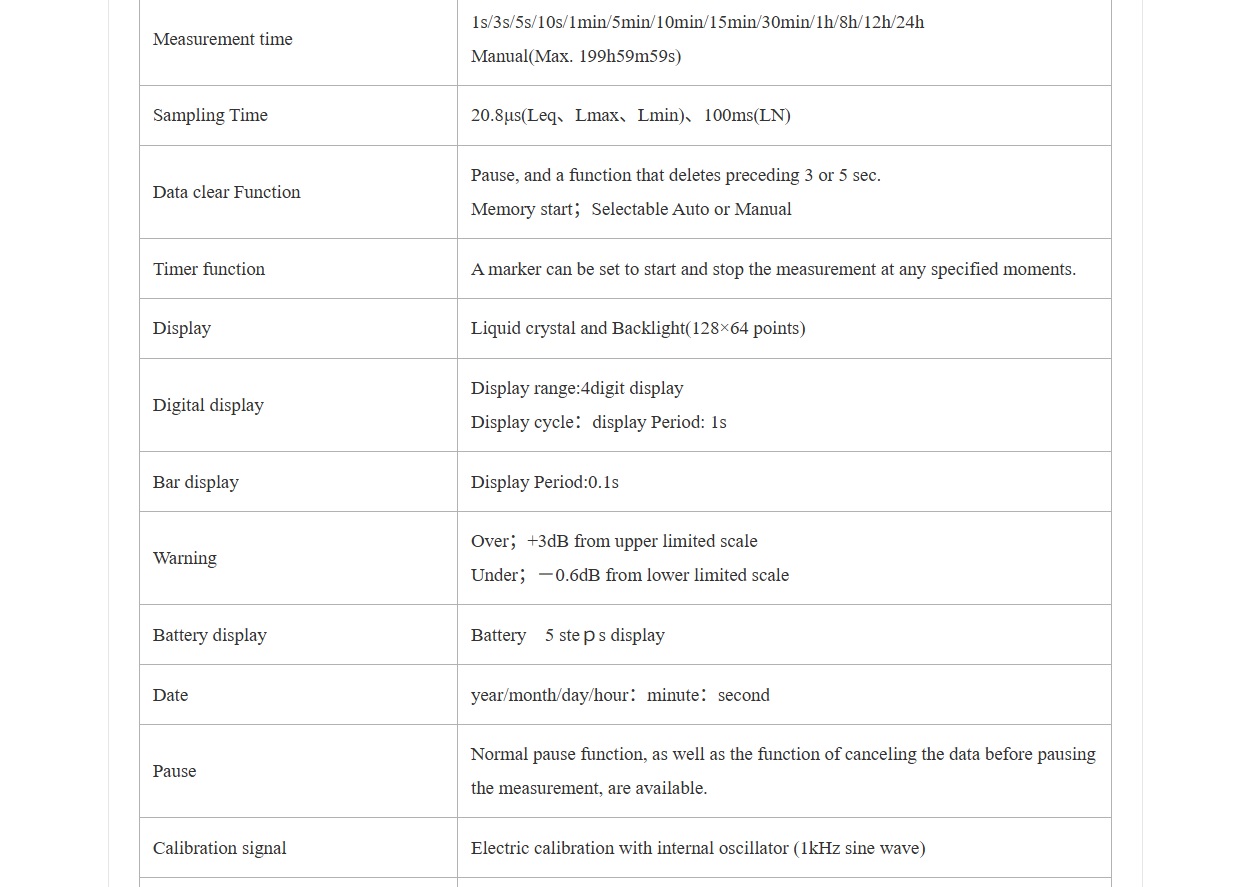The height and width of the screenshot is (887, 1243).
Task: Click the Digital display label
Action: click(208, 405)
